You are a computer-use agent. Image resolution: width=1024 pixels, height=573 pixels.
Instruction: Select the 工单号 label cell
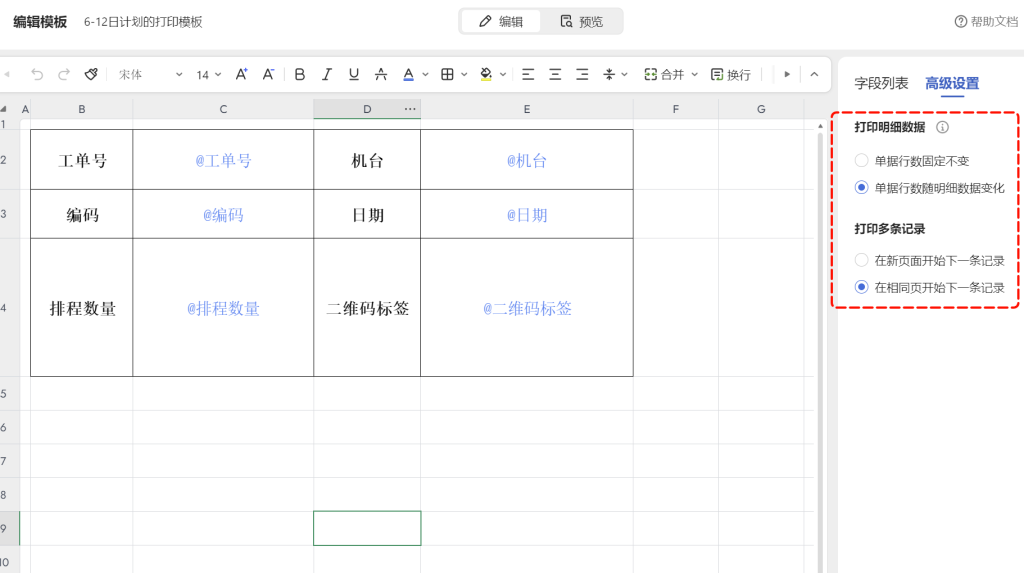(82, 160)
